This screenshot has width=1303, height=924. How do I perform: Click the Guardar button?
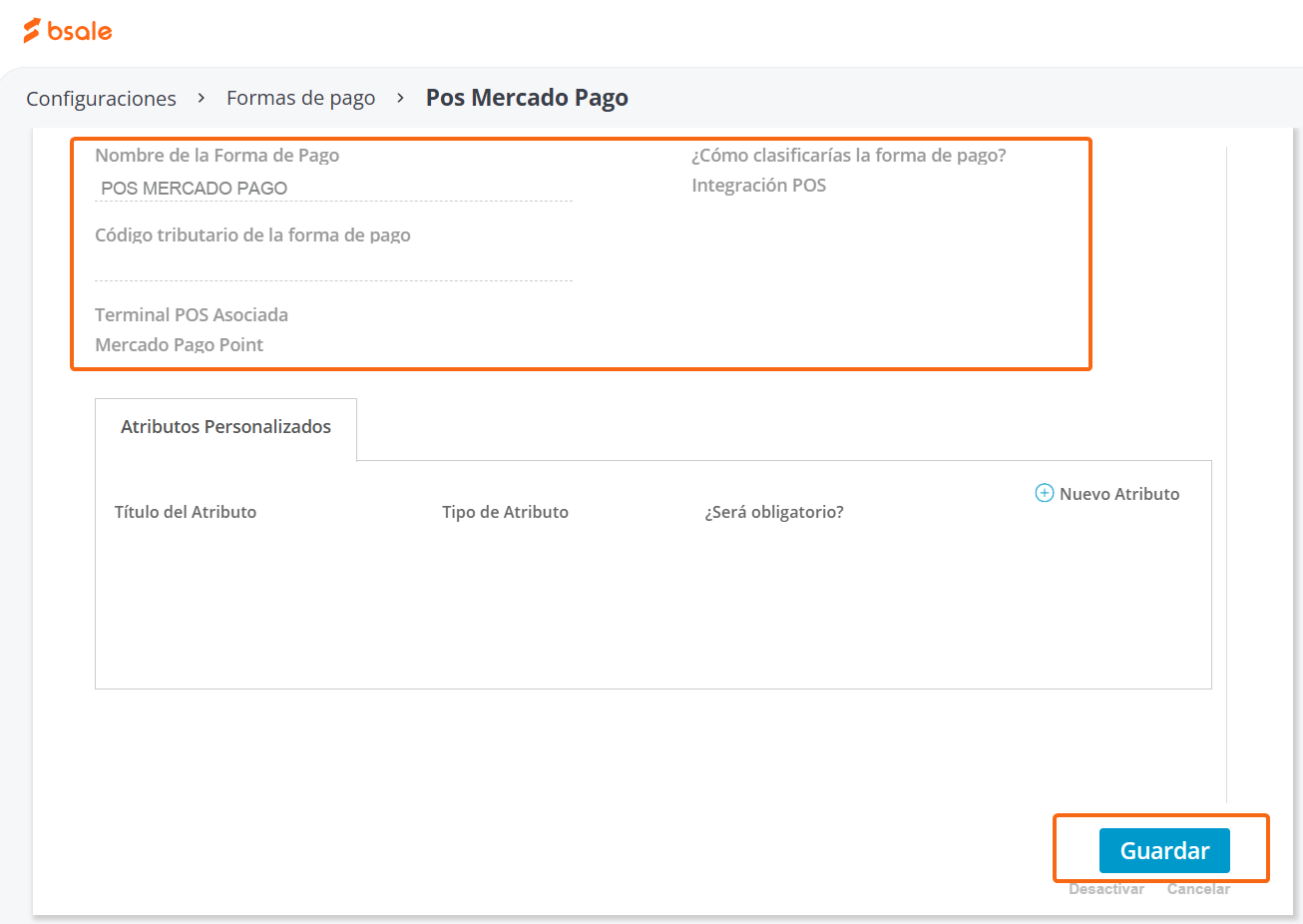(x=1164, y=850)
